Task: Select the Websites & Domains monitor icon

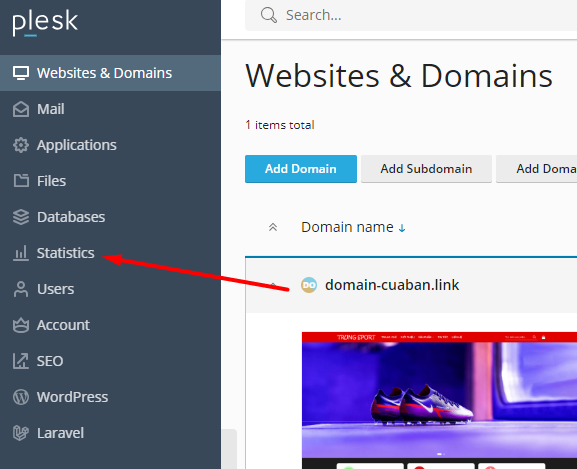Action: (21, 73)
